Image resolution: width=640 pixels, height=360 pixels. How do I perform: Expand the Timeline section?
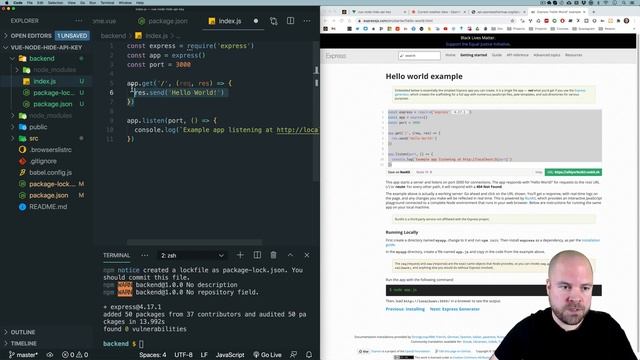click(24, 344)
